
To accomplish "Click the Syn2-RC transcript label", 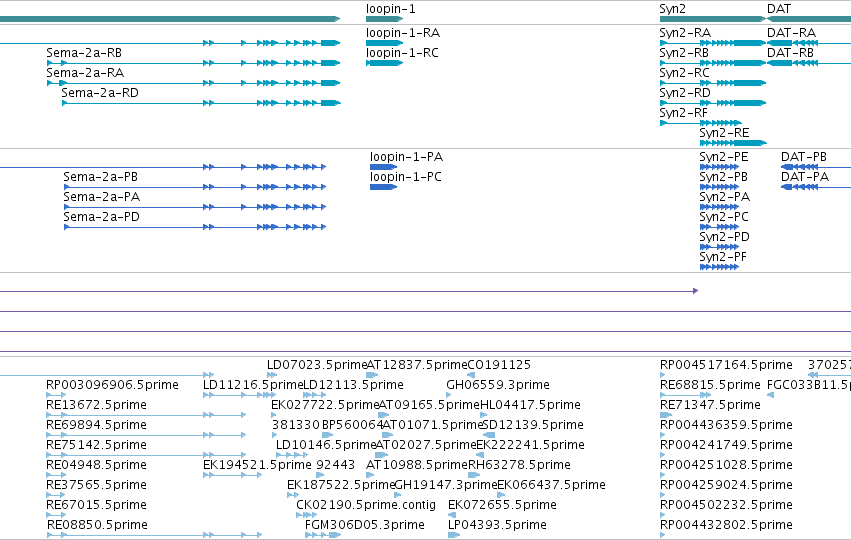I will click(684, 73).
